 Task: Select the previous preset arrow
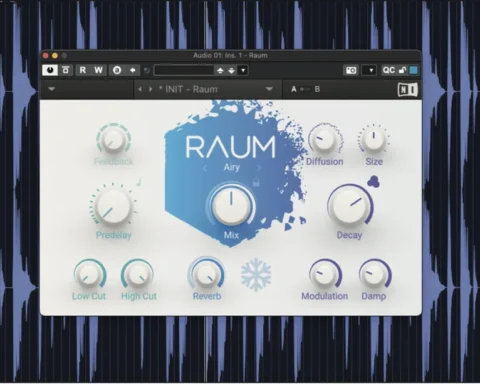(140, 89)
